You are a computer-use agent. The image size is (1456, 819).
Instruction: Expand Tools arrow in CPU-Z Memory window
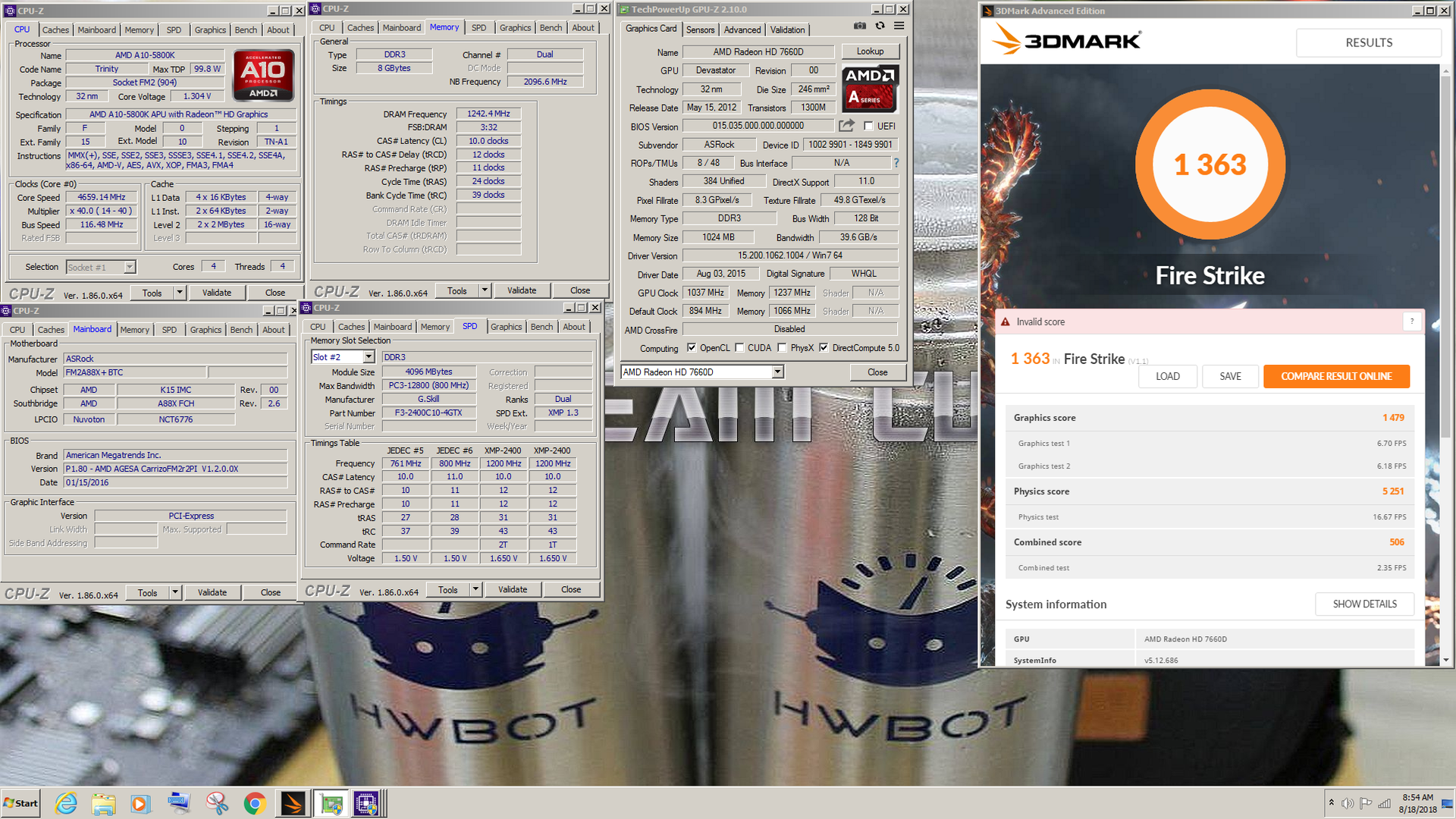[x=485, y=290]
